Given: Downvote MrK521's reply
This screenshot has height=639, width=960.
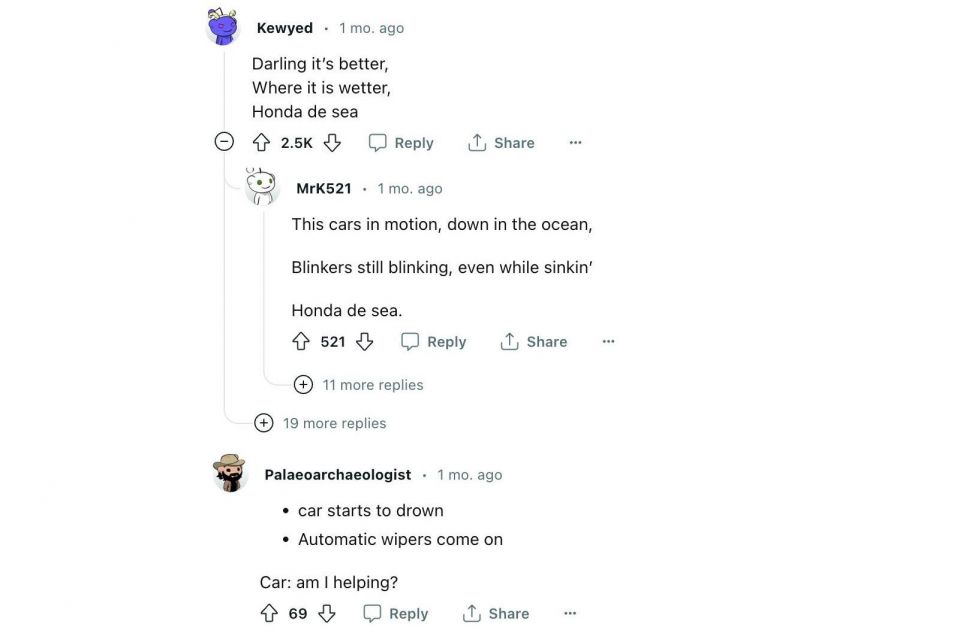Looking at the screenshot, I should (x=365, y=342).
